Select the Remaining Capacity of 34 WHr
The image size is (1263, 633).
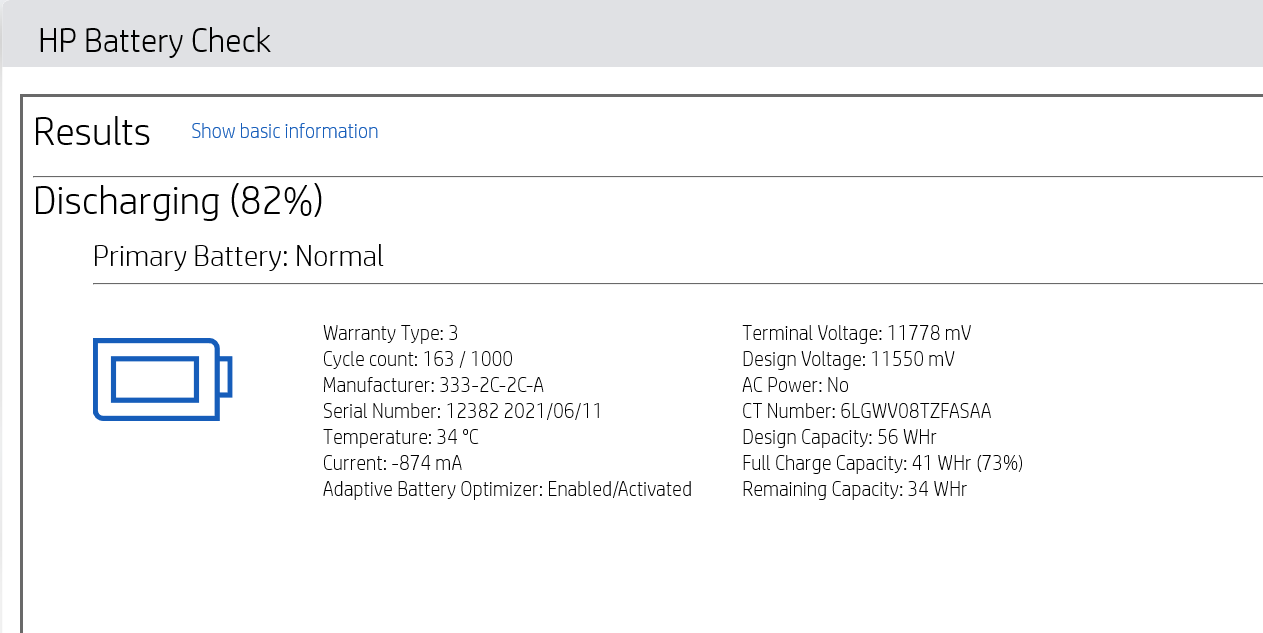[x=854, y=489]
